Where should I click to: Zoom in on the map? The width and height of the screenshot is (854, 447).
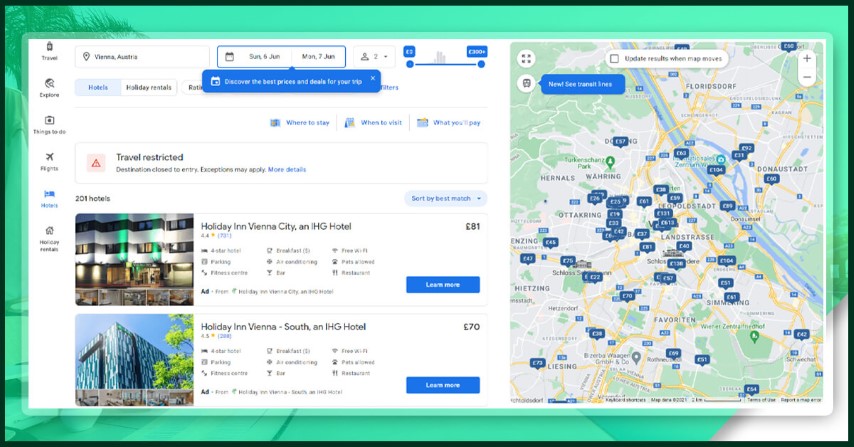pos(807,58)
